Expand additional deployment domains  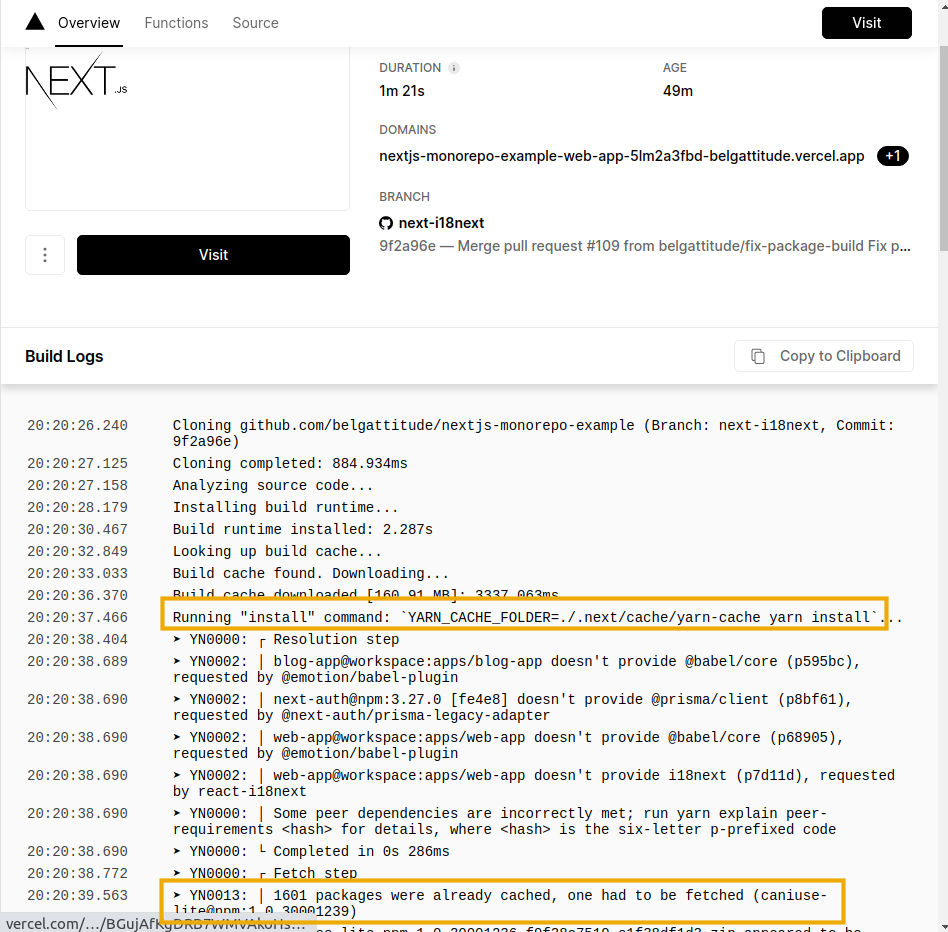892,156
